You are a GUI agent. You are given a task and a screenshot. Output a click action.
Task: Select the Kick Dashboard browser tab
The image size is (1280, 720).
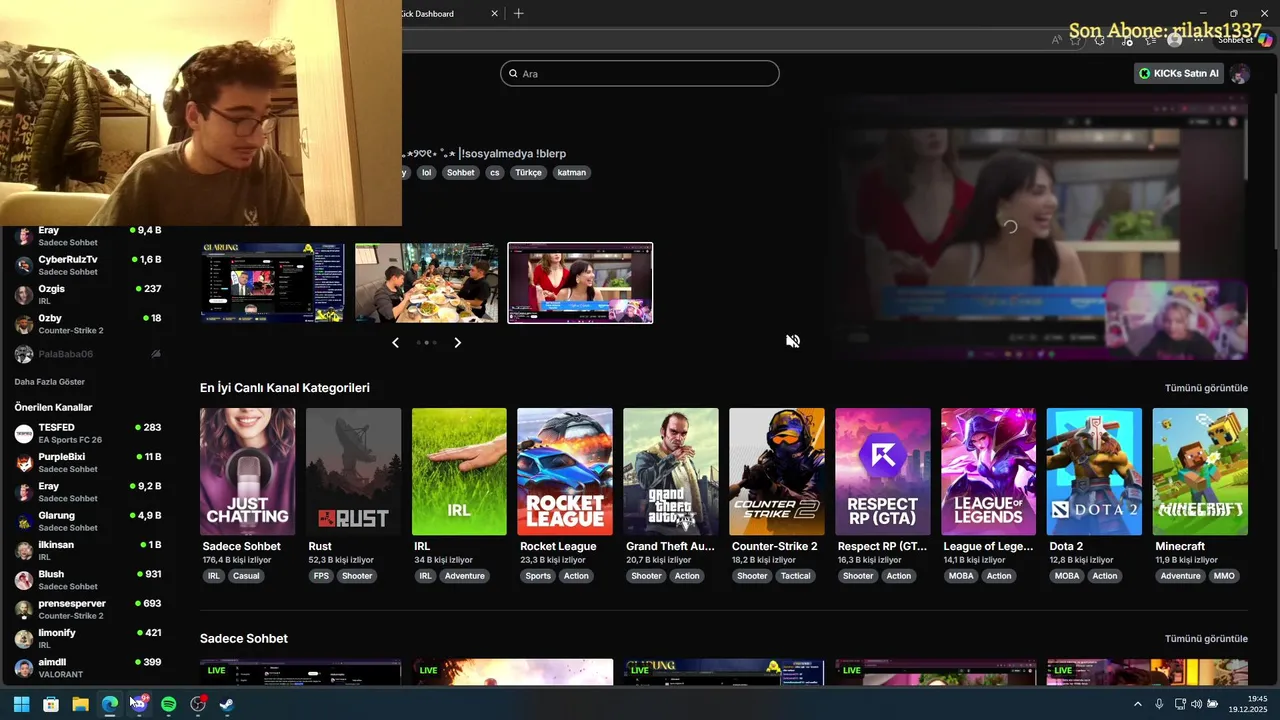pyautogui.click(x=450, y=14)
